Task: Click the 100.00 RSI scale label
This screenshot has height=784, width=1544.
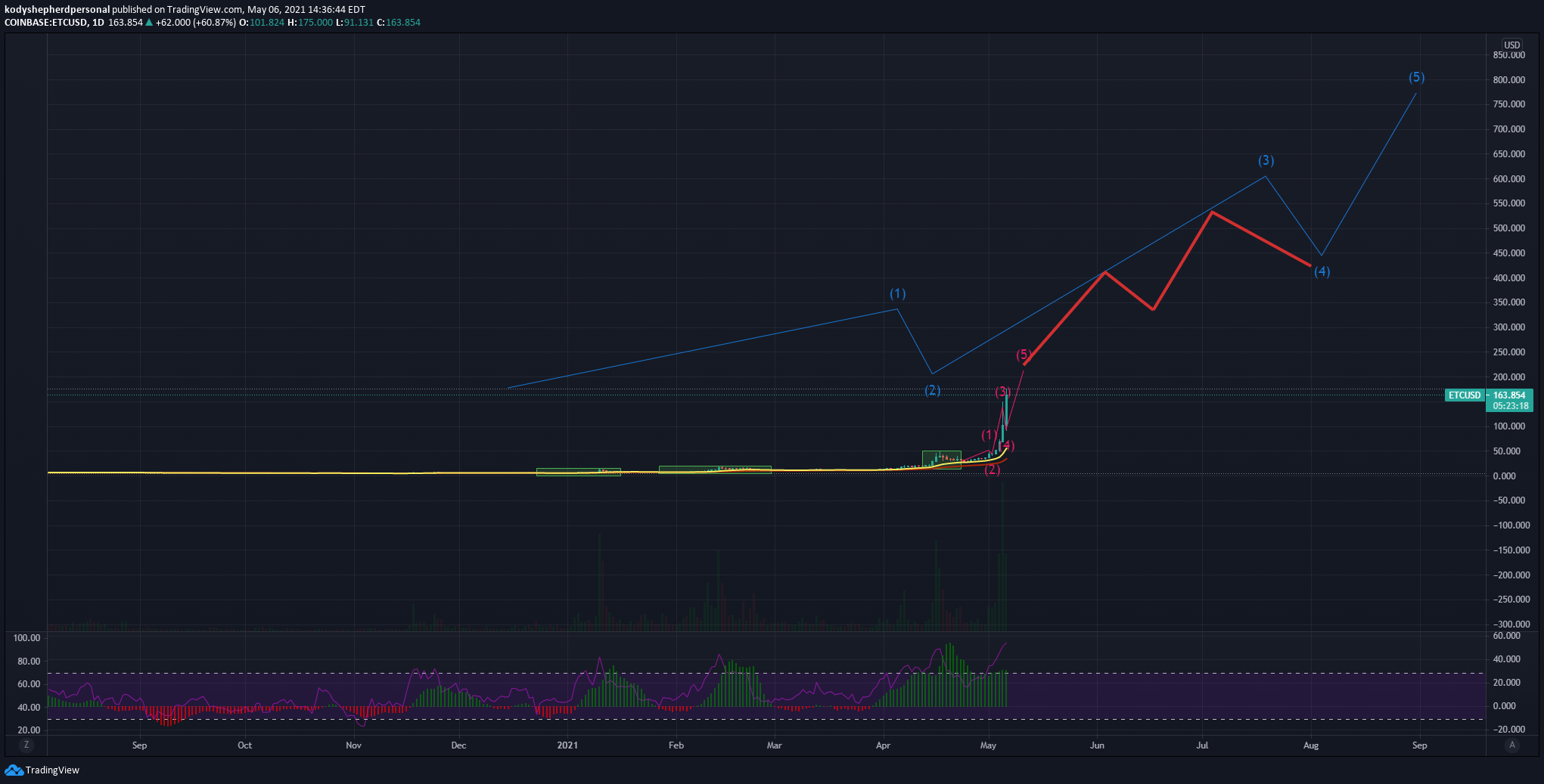Action: coord(27,637)
